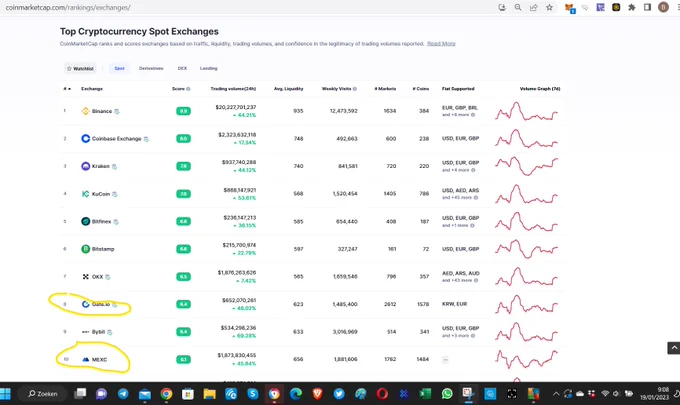680x405 pixels.
Task: Open the Windows Start menu
Action: [x=6, y=394]
